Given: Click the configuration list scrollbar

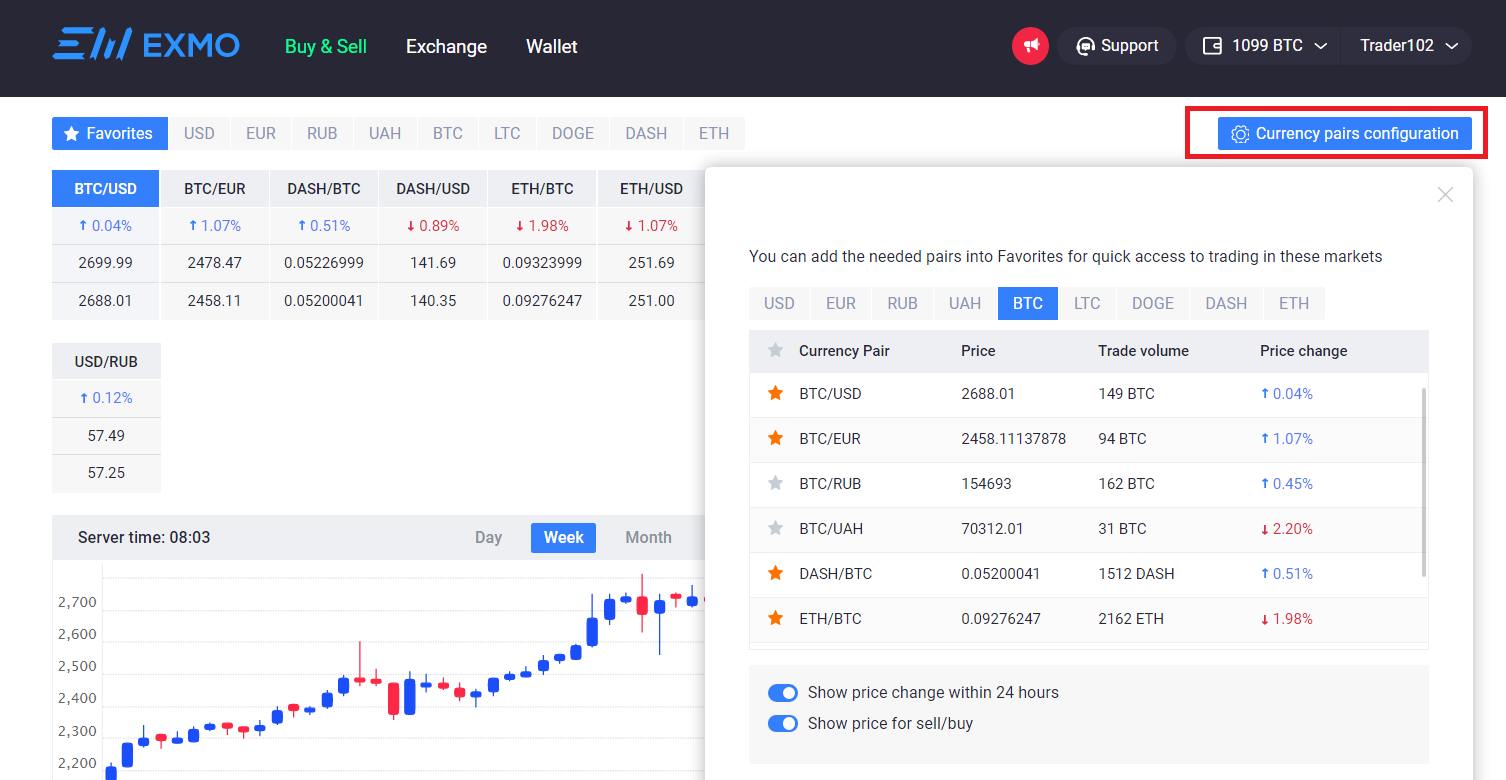Looking at the screenshot, I should click(x=1423, y=482).
